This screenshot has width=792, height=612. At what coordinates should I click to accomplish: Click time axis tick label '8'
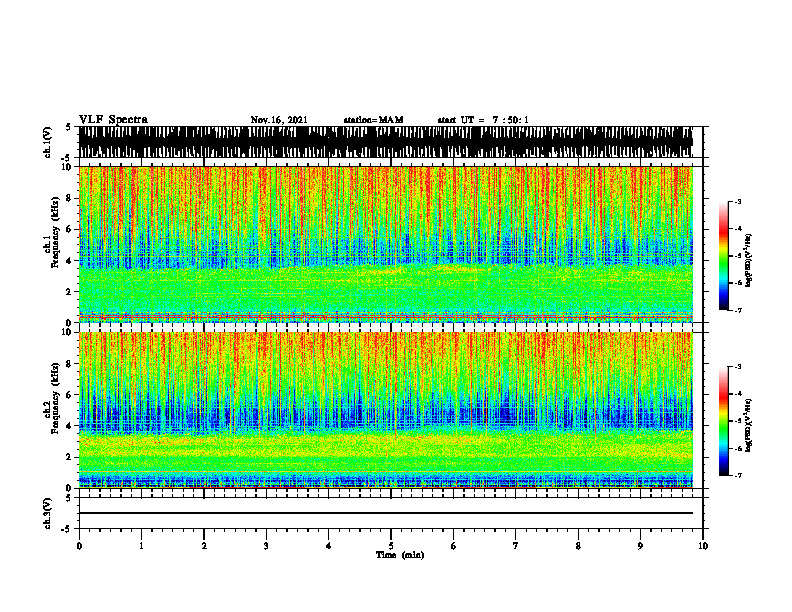[x=578, y=546]
